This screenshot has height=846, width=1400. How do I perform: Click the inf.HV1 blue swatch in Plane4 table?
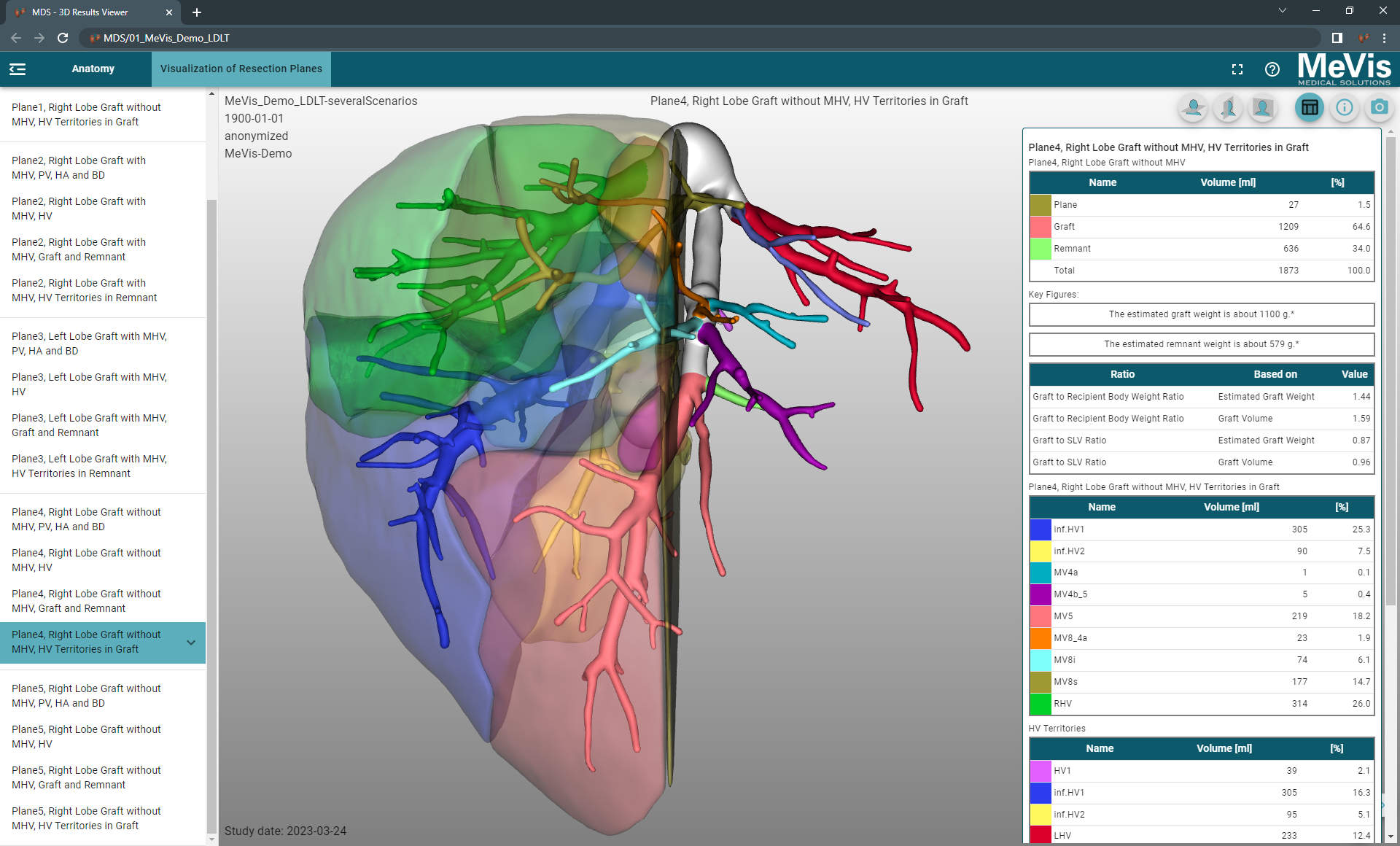(x=1041, y=529)
